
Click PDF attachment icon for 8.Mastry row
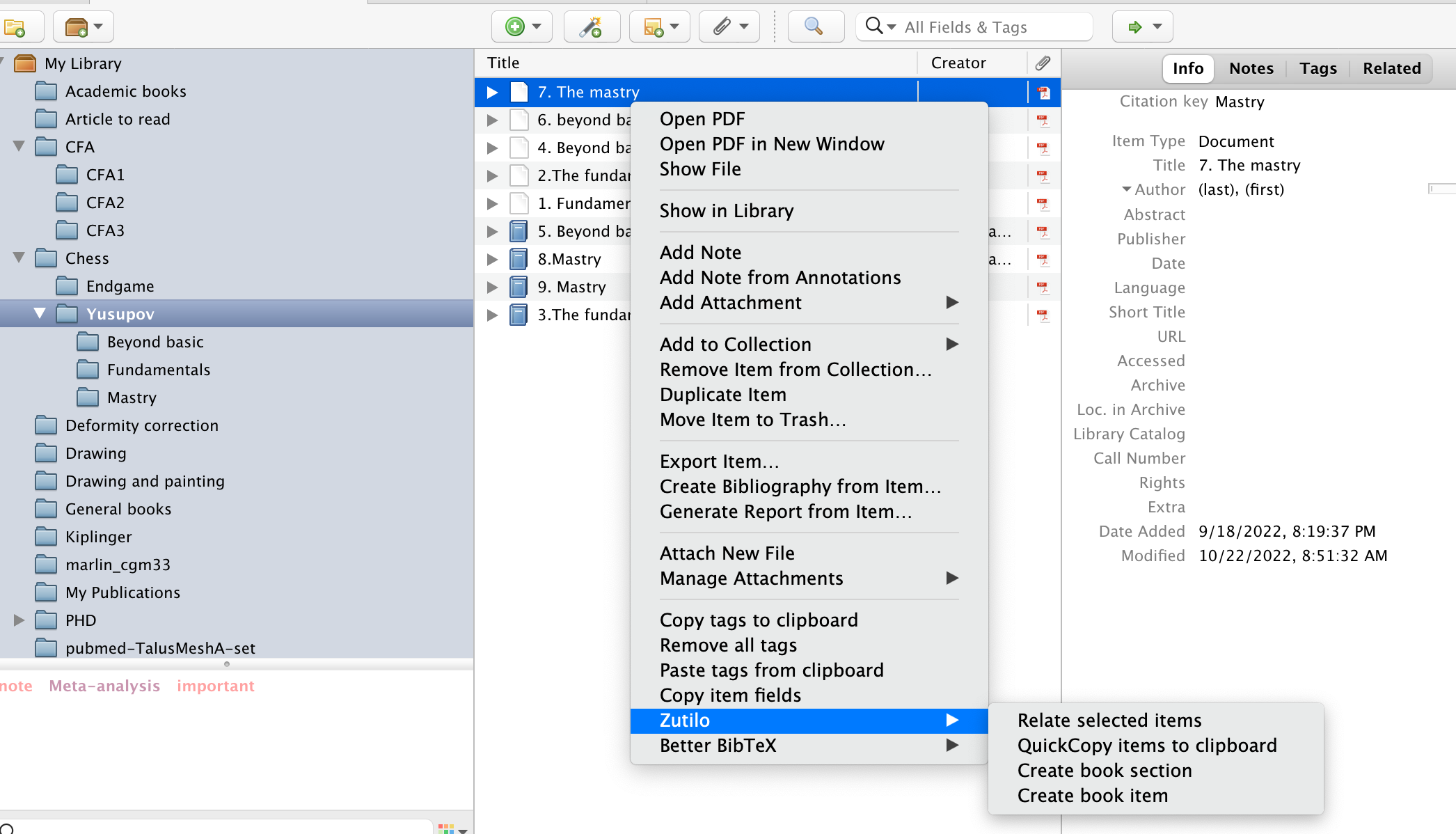tap(1043, 260)
